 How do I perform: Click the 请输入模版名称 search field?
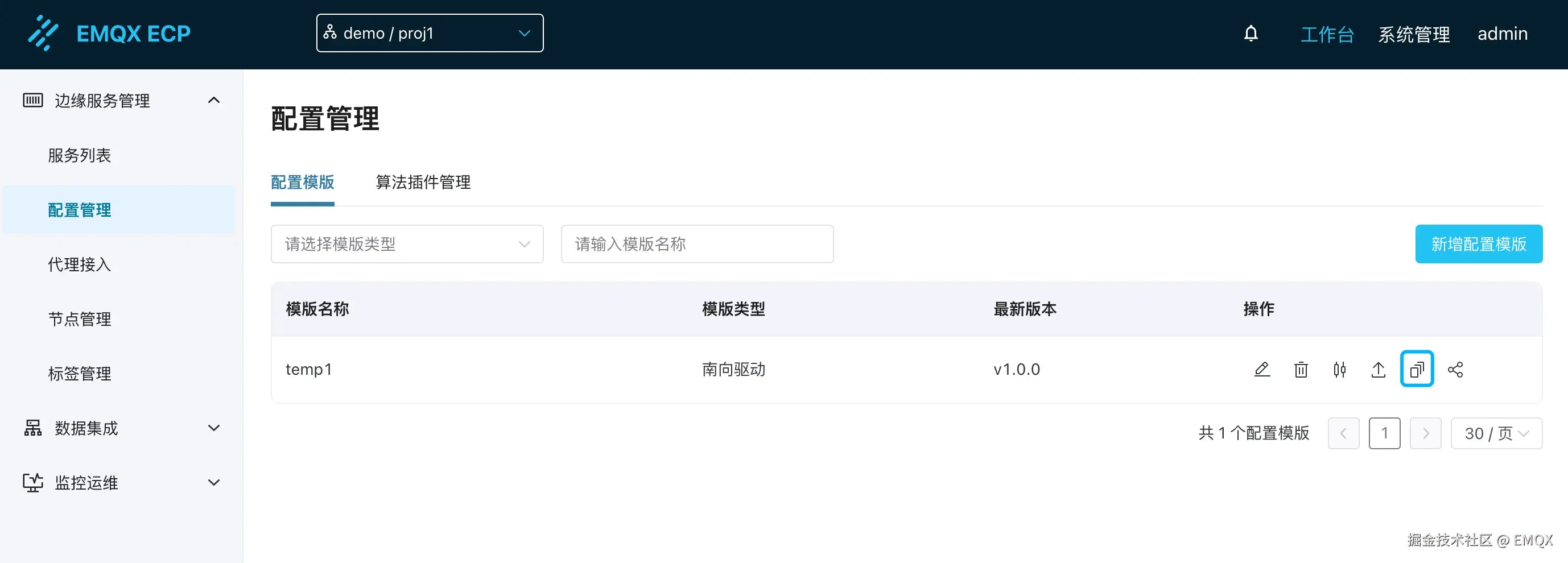click(696, 244)
